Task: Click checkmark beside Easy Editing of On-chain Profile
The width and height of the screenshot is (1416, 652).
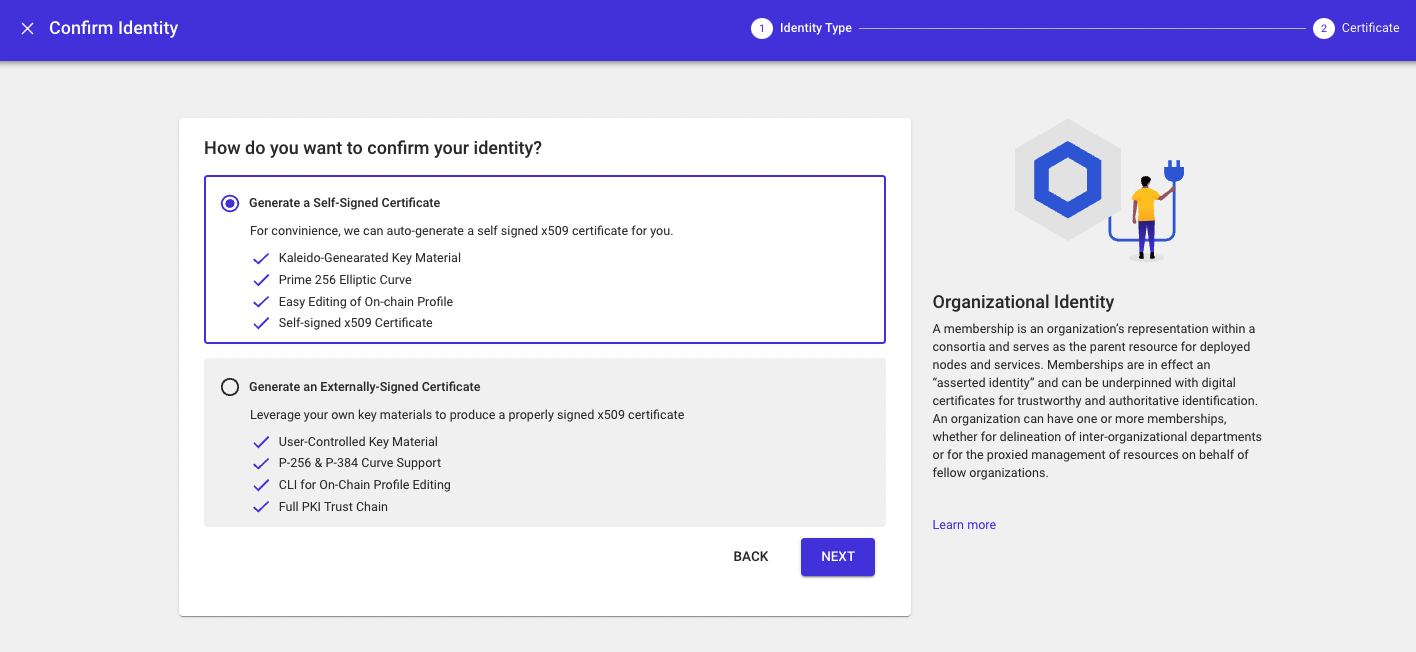Action: pos(261,302)
